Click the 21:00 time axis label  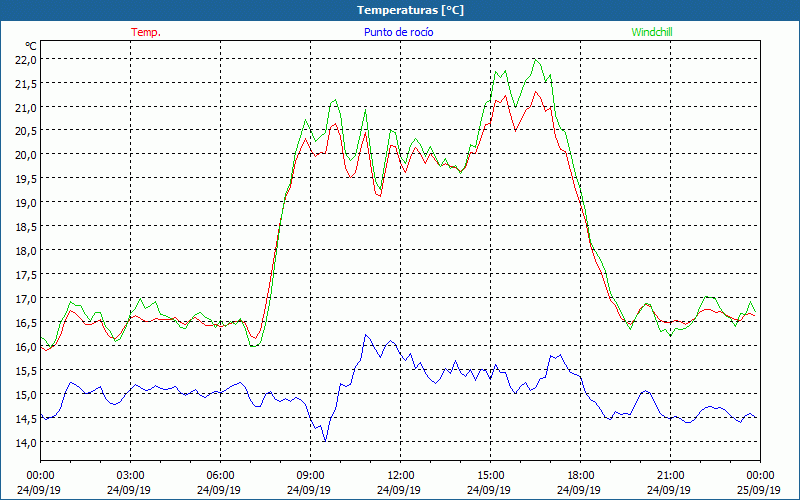(670, 476)
